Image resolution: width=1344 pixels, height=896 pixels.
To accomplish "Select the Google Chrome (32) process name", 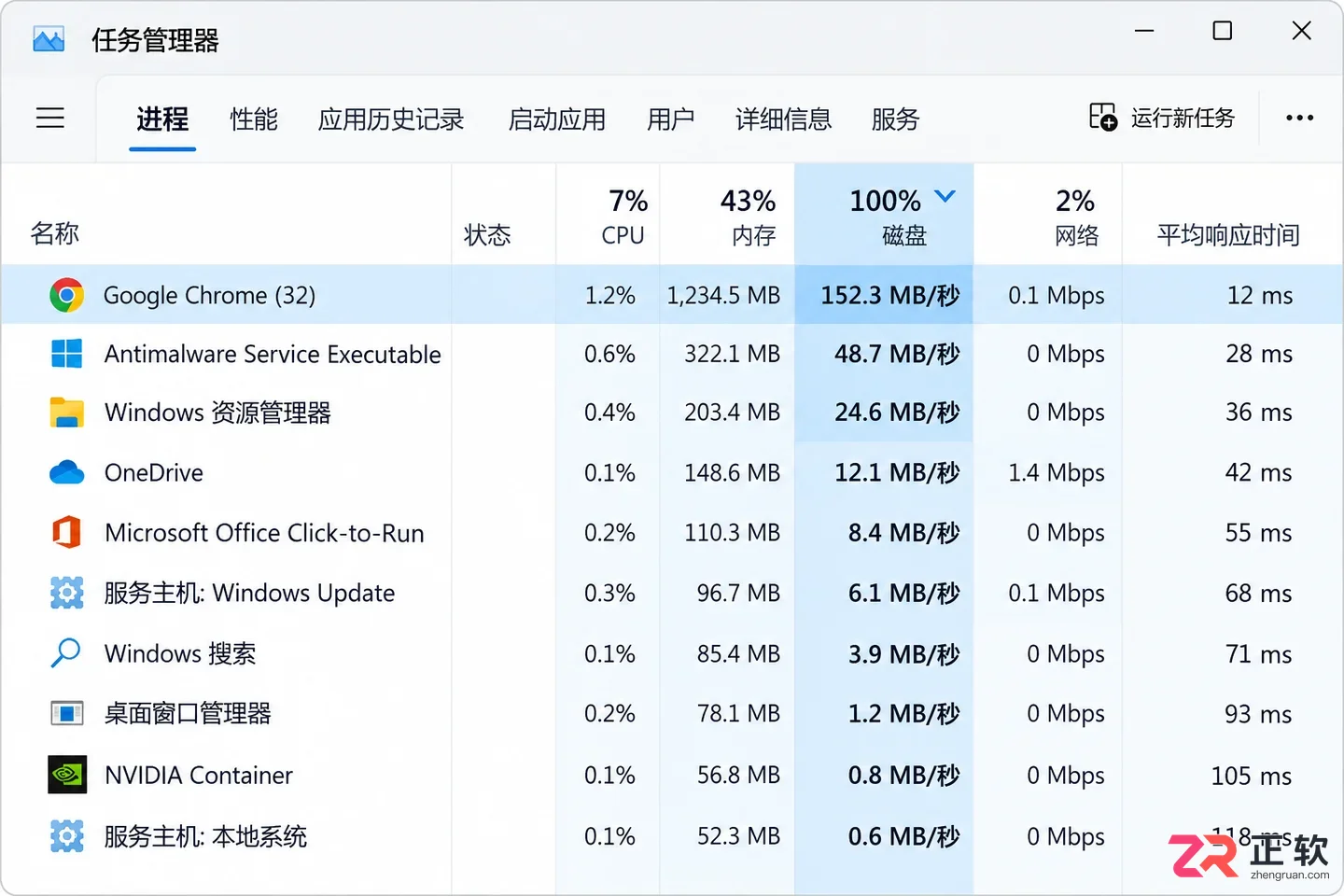I will [209, 295].
